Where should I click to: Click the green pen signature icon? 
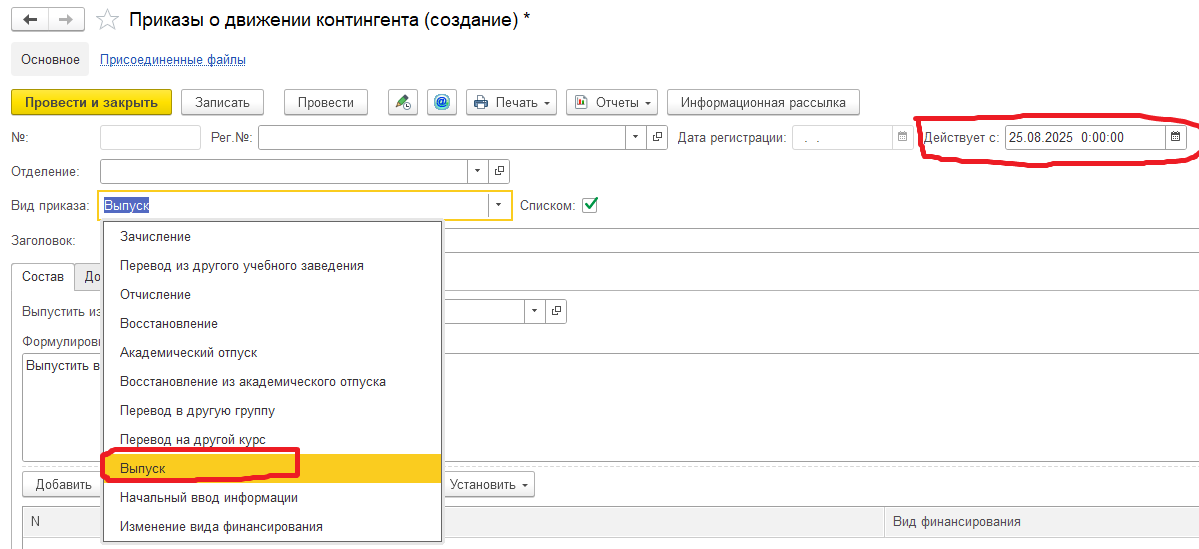coord(403,102)
